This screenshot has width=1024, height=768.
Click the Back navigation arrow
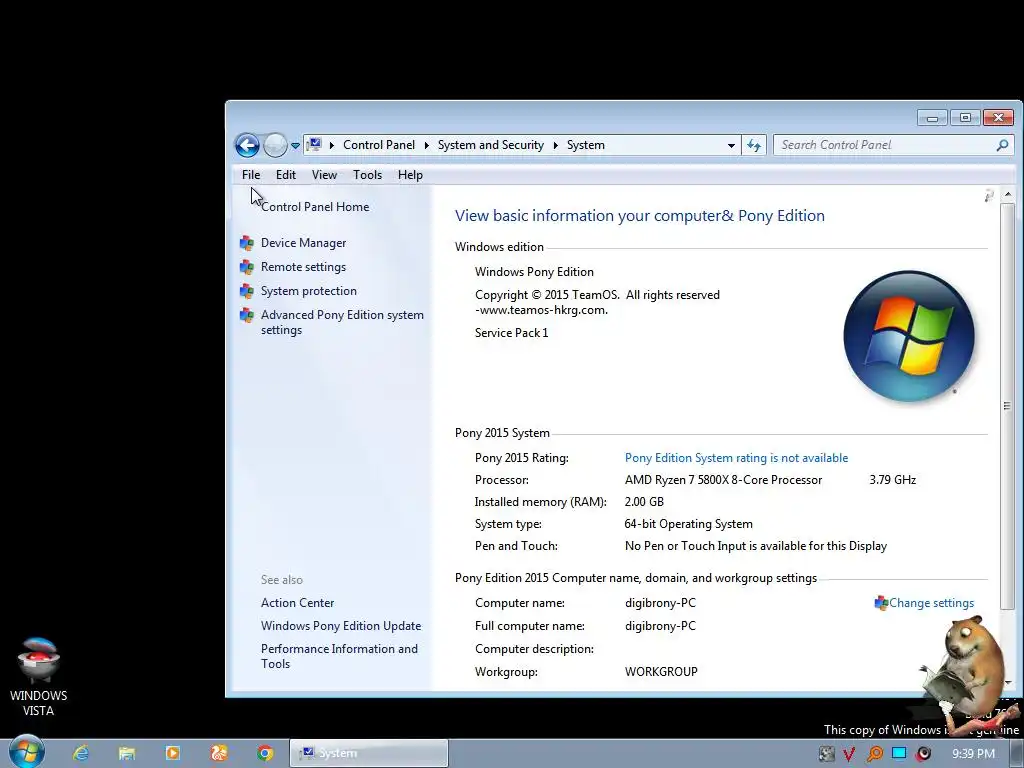(x=248, y=145)
